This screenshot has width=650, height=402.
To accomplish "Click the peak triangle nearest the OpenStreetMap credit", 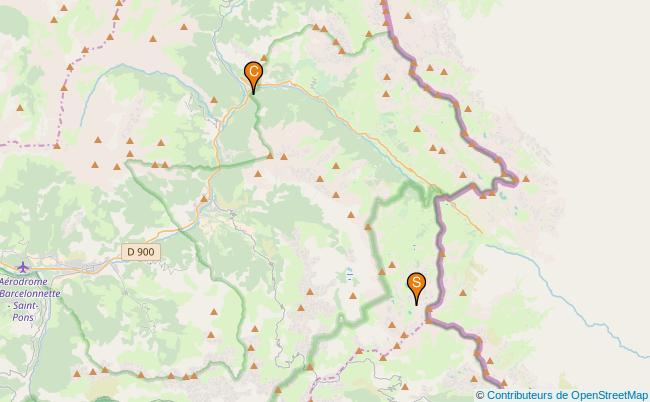I will click(x=504, y=383).
